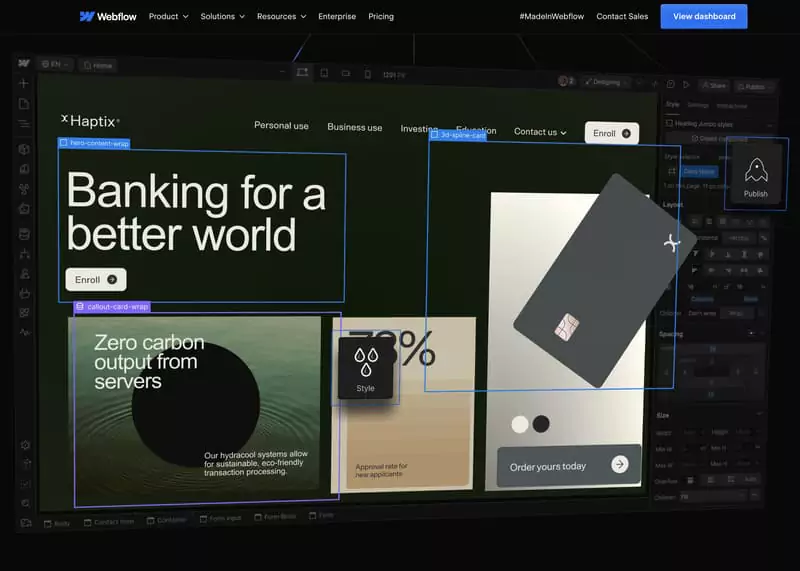The height and width of the screenshot is (571, 800).
Task: Select the desktop breakpoint icon
Action: (303, 72)
